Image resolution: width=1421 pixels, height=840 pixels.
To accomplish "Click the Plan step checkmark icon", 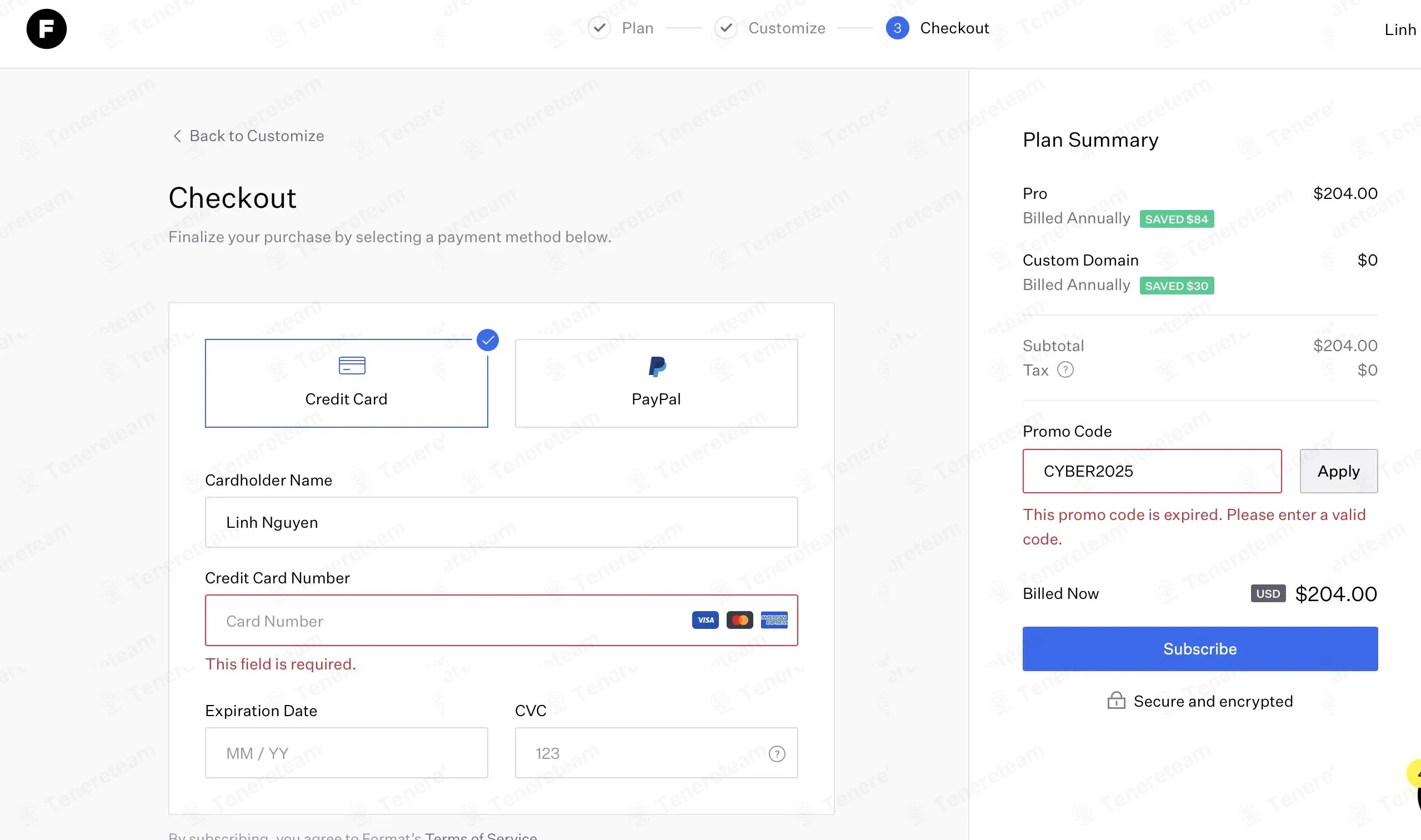I will (599, 28).
